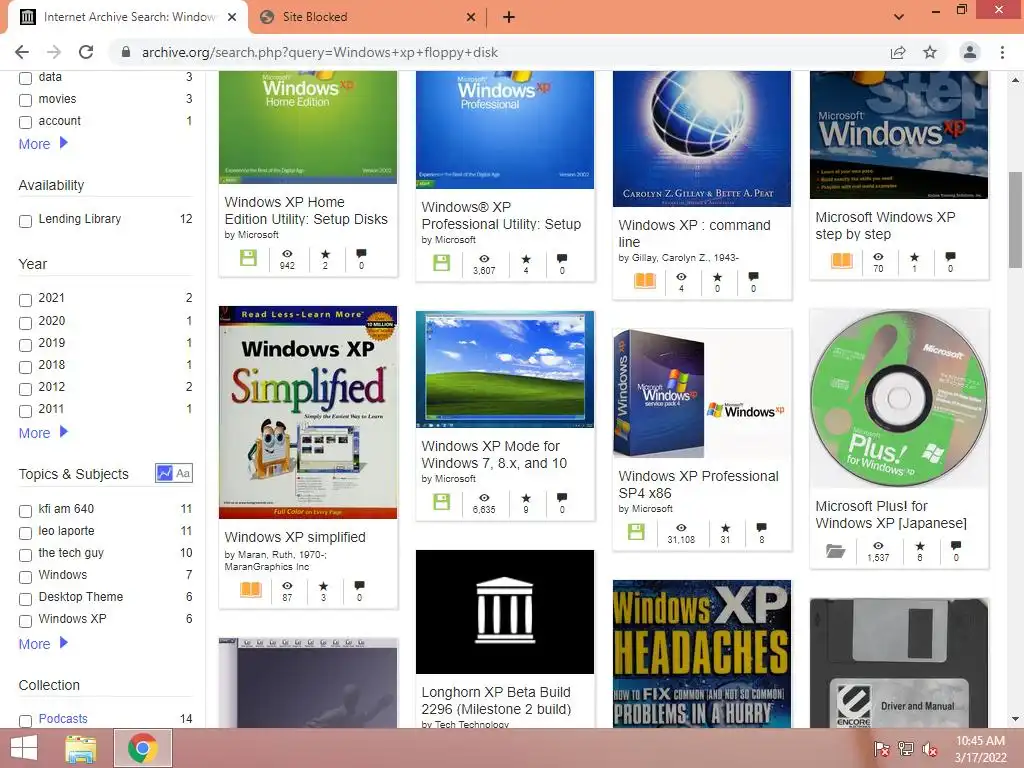Show the tab search chevron

899,17
